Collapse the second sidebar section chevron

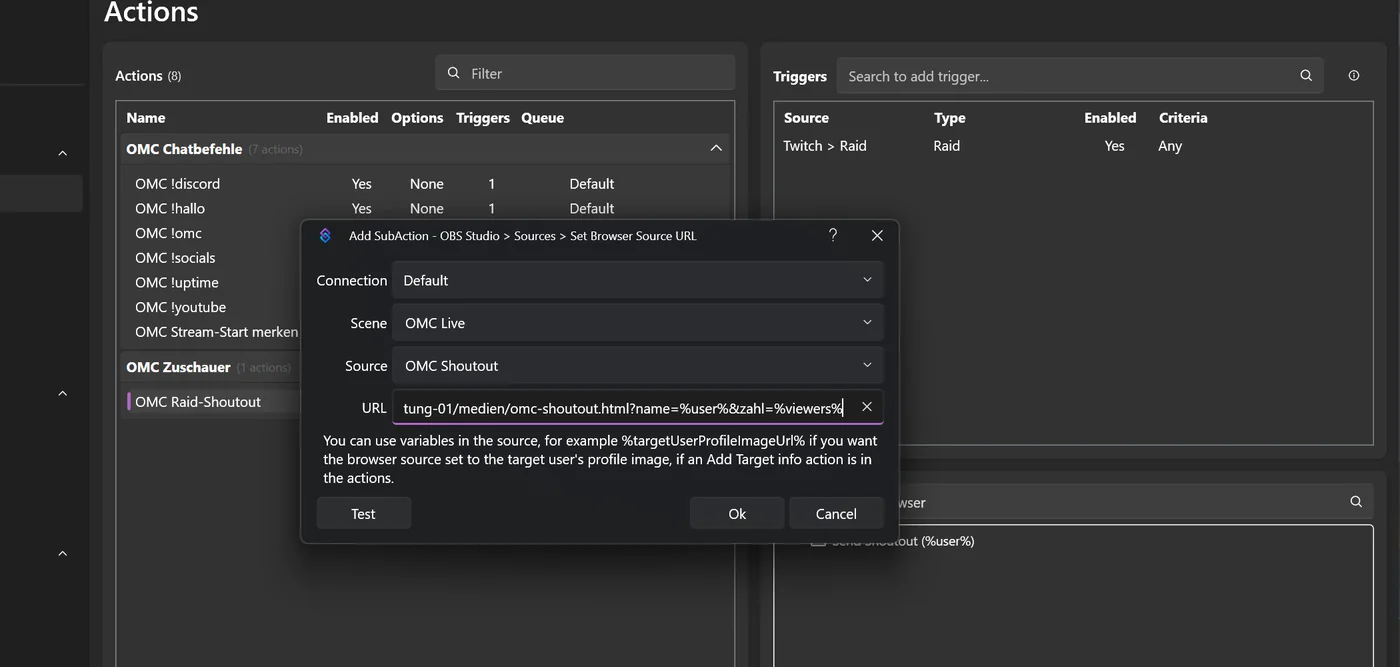pos(62,393)
